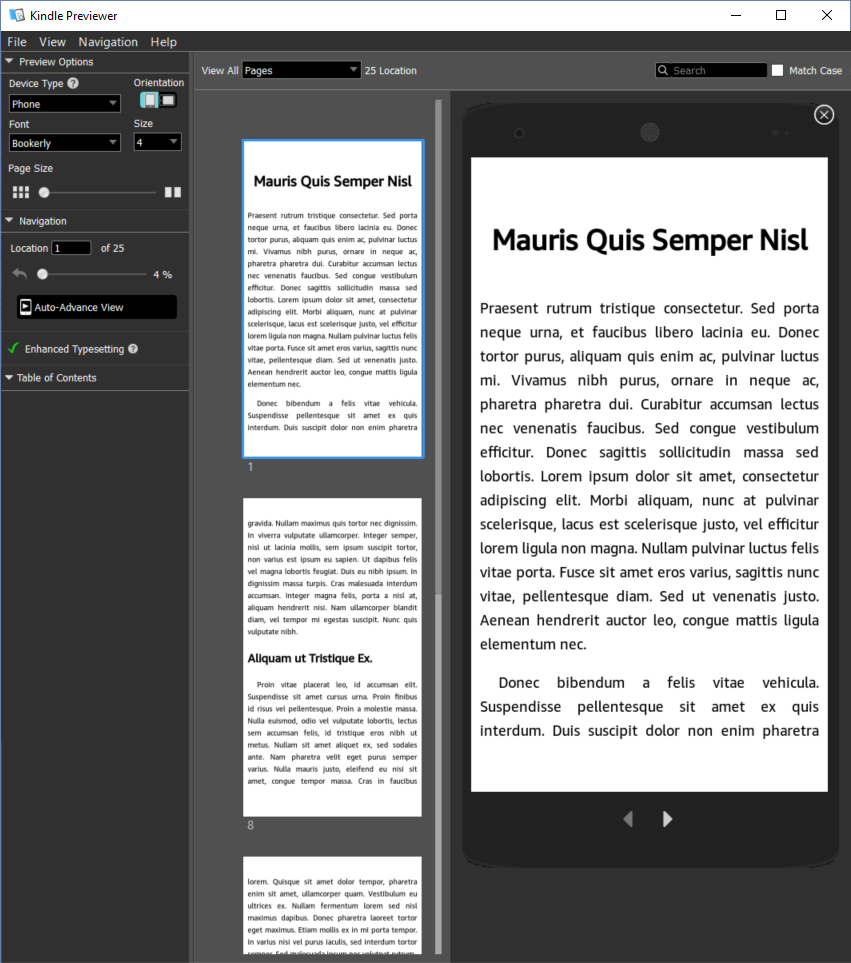The height and width of the screenshot is (963, 851).
Task: Click the large two-page size icon
Action: click(173, 192)
